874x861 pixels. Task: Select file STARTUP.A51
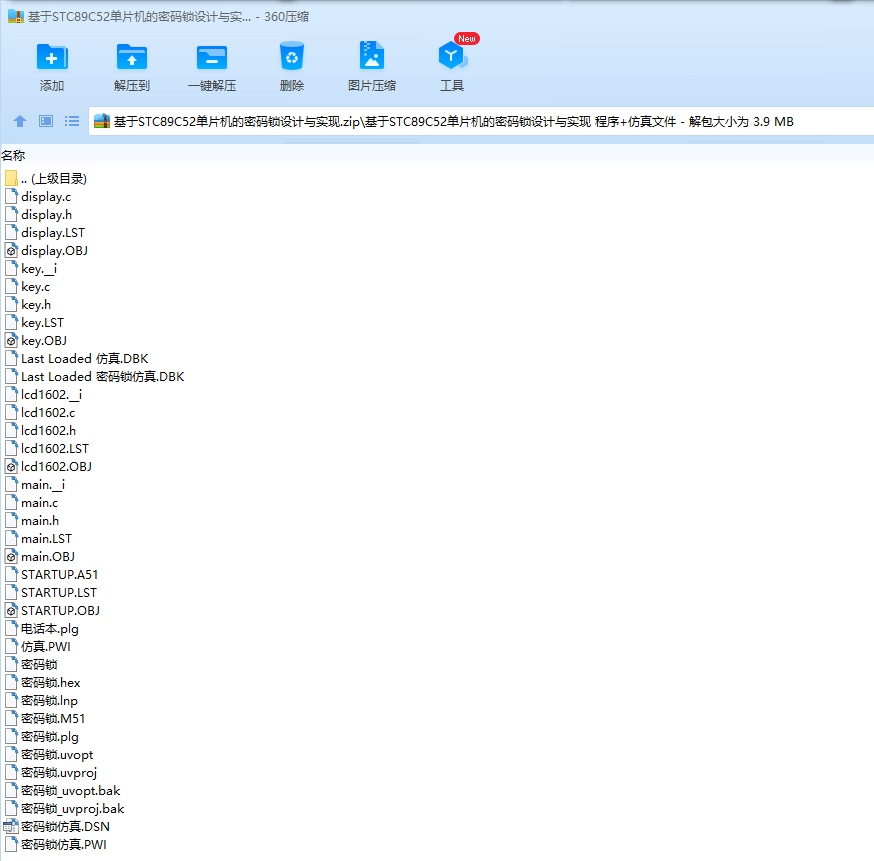coord(60,575)
